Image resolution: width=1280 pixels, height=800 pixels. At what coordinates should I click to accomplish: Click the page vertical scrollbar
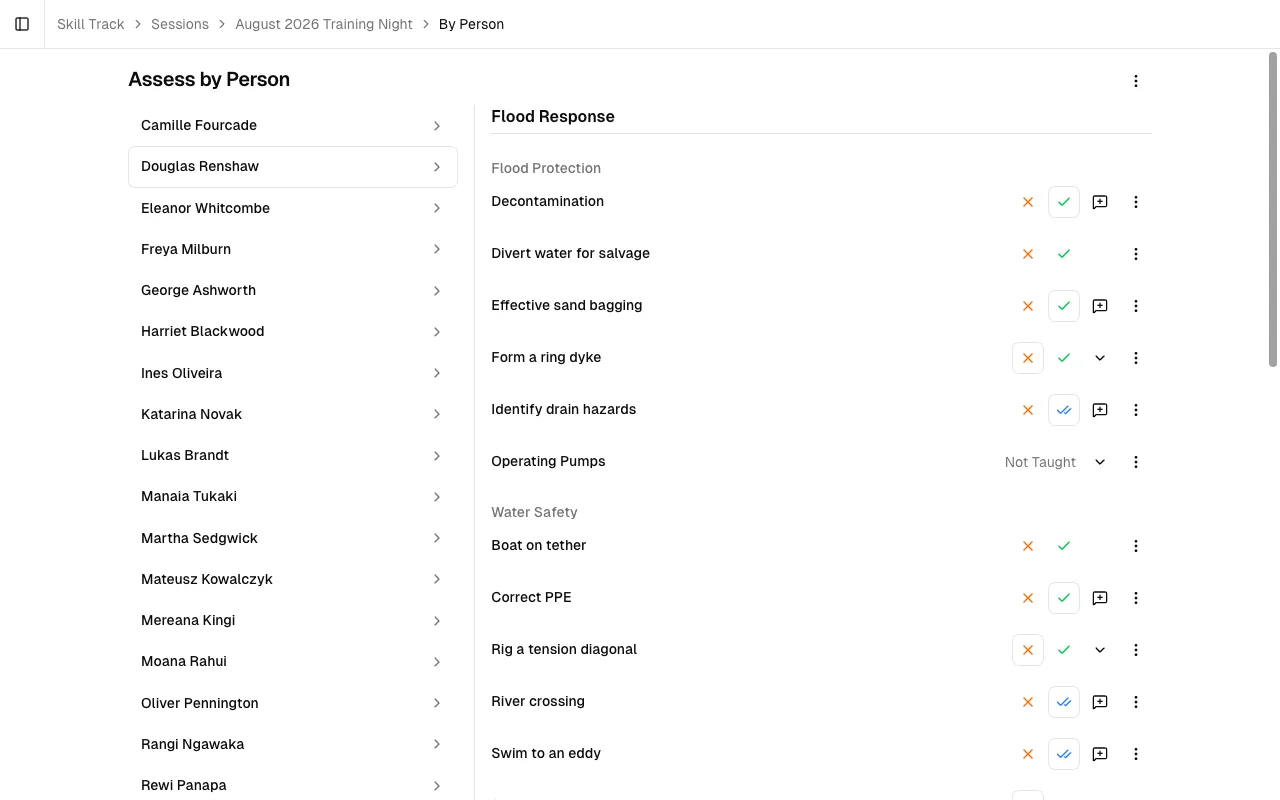(x=1273, y=210)
